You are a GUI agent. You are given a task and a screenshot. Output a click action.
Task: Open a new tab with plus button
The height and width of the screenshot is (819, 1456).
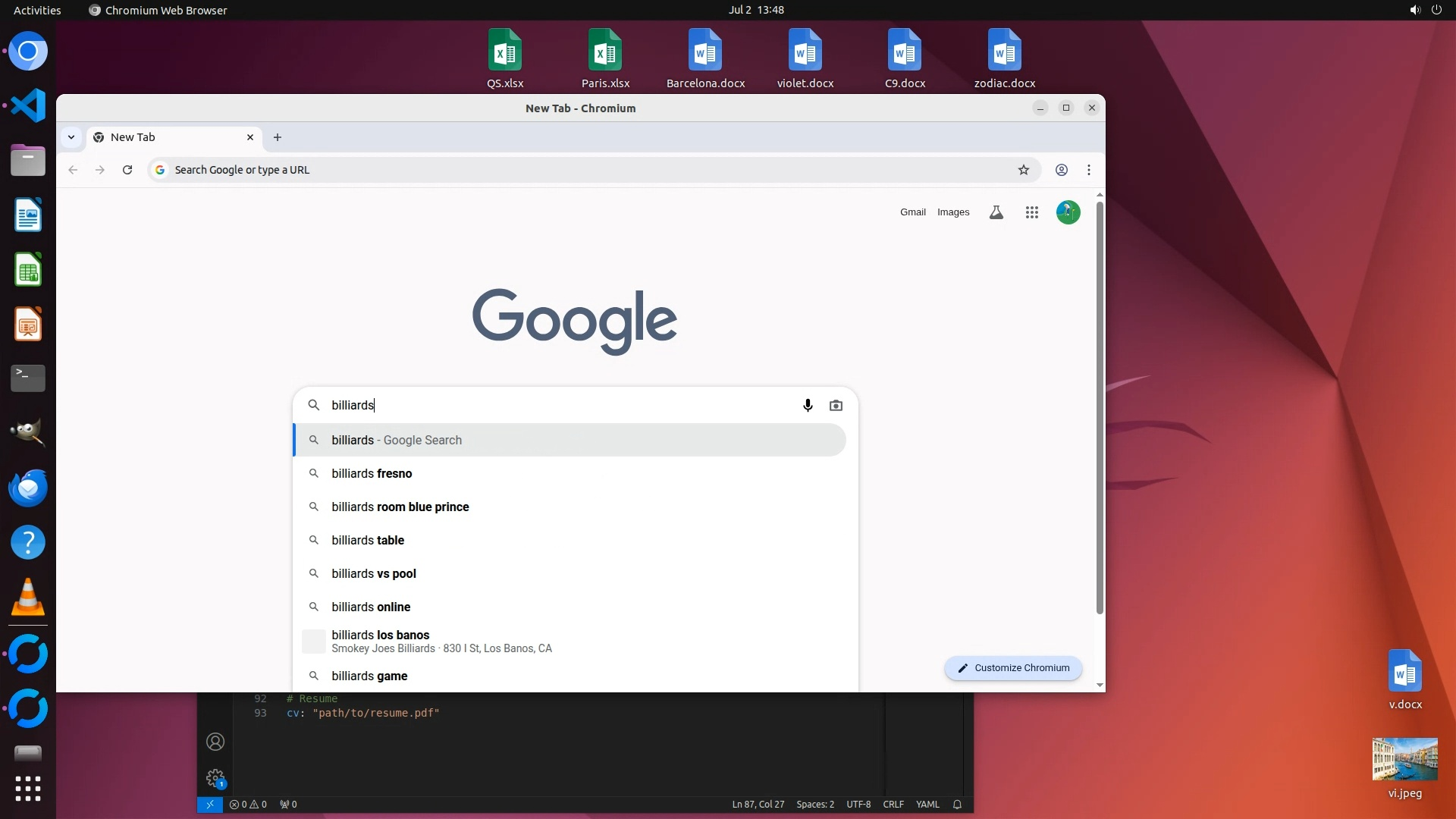click(x=278, y=137)
